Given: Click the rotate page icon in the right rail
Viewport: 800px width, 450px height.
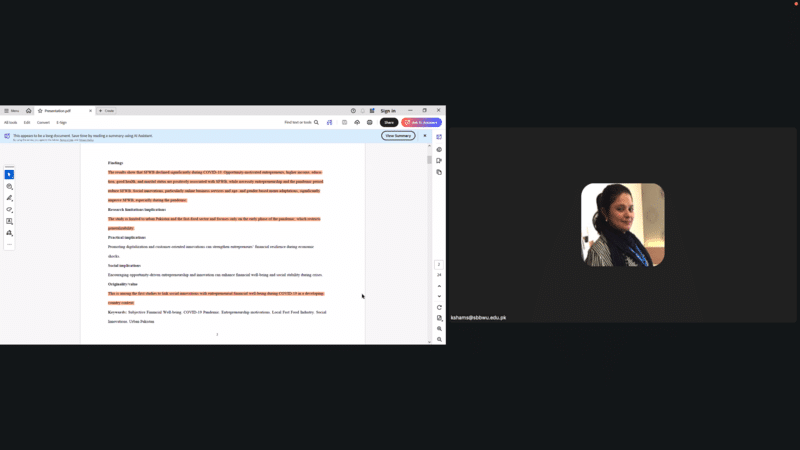Looking at the screenshot, I should click(439, 307).
